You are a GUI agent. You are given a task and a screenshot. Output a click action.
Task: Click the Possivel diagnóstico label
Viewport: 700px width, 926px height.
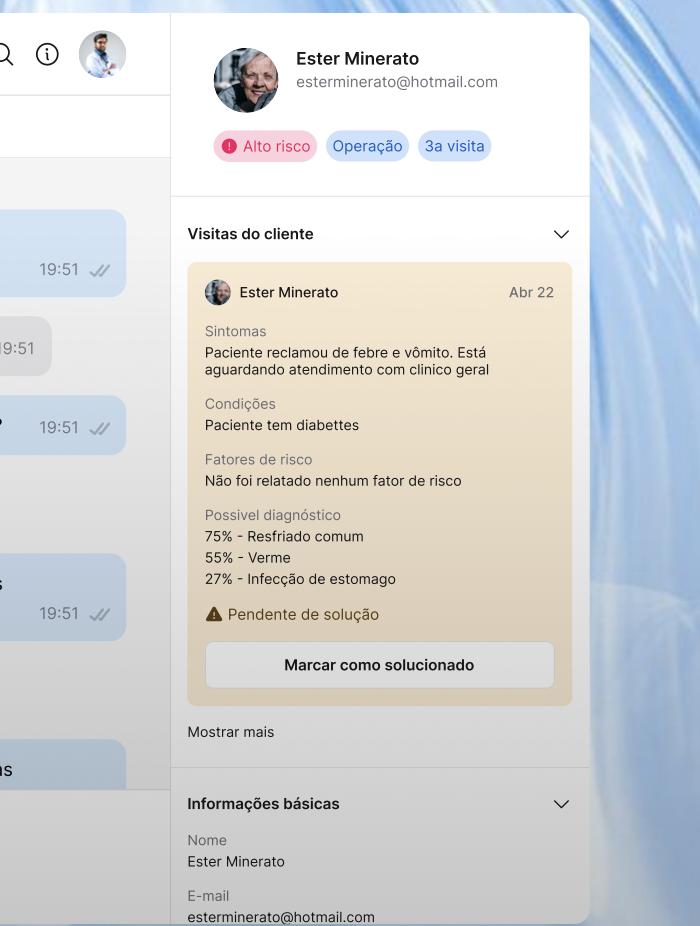(273, 515)
